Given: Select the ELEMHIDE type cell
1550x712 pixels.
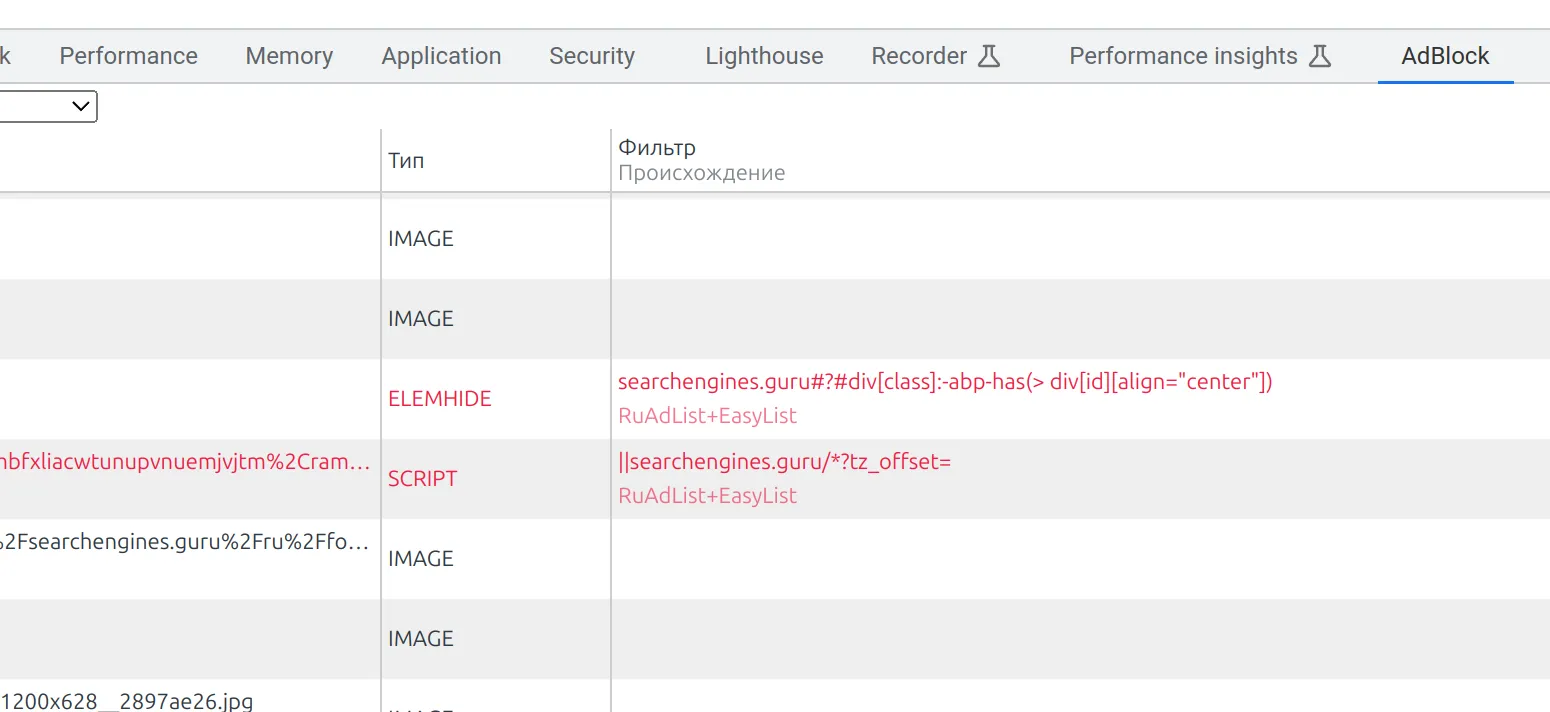Looking at the screenshot, I should click(440, 398).
